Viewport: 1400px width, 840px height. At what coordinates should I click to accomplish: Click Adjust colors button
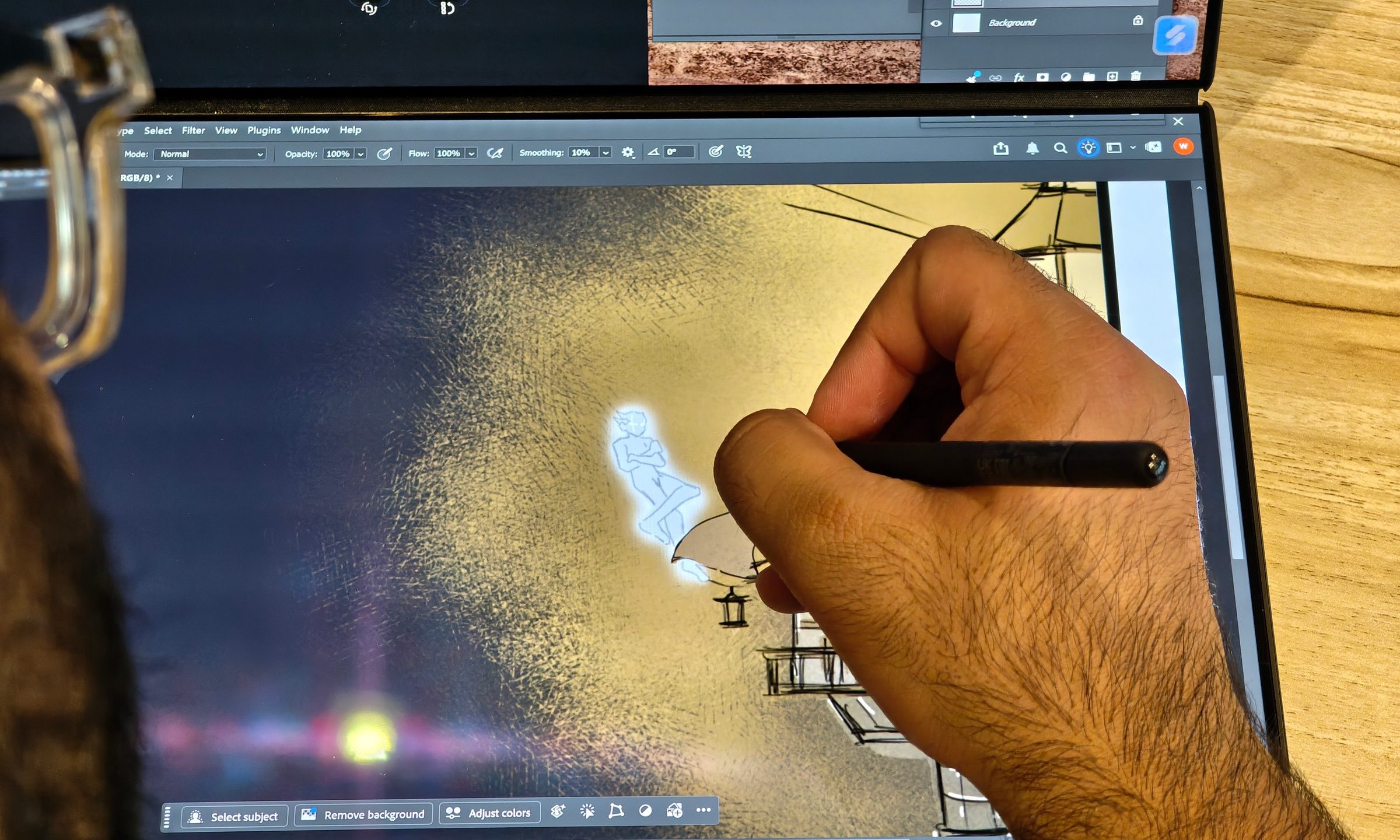tap(489, 813)
